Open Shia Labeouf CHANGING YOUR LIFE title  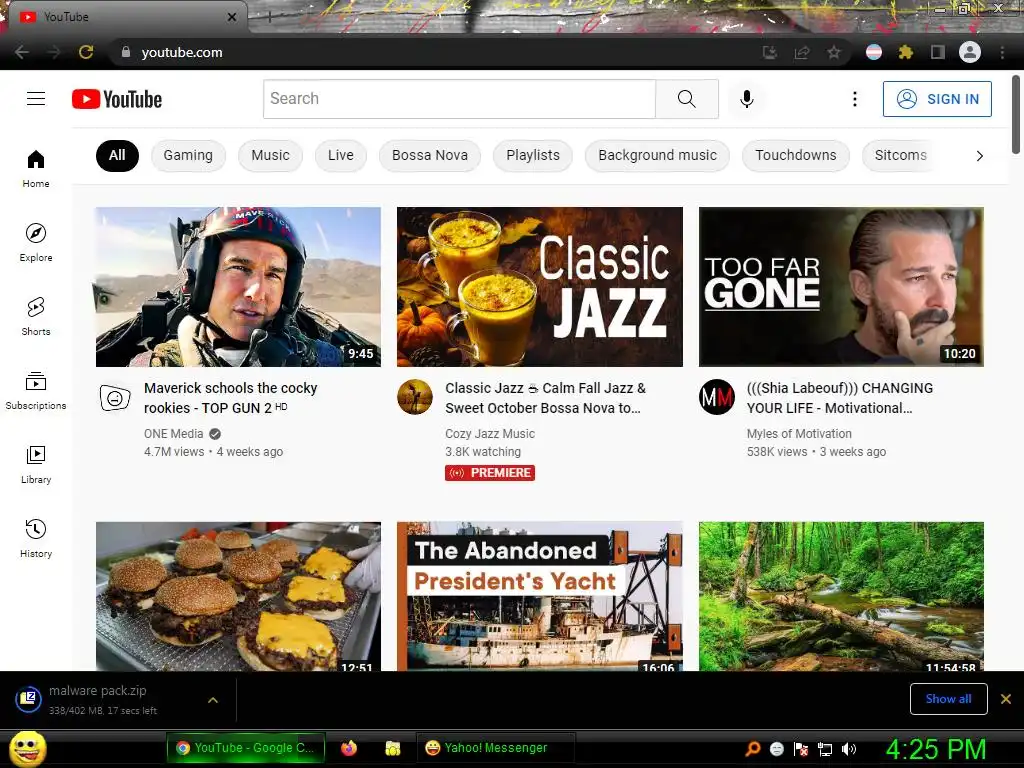click(x=840, y=398)
